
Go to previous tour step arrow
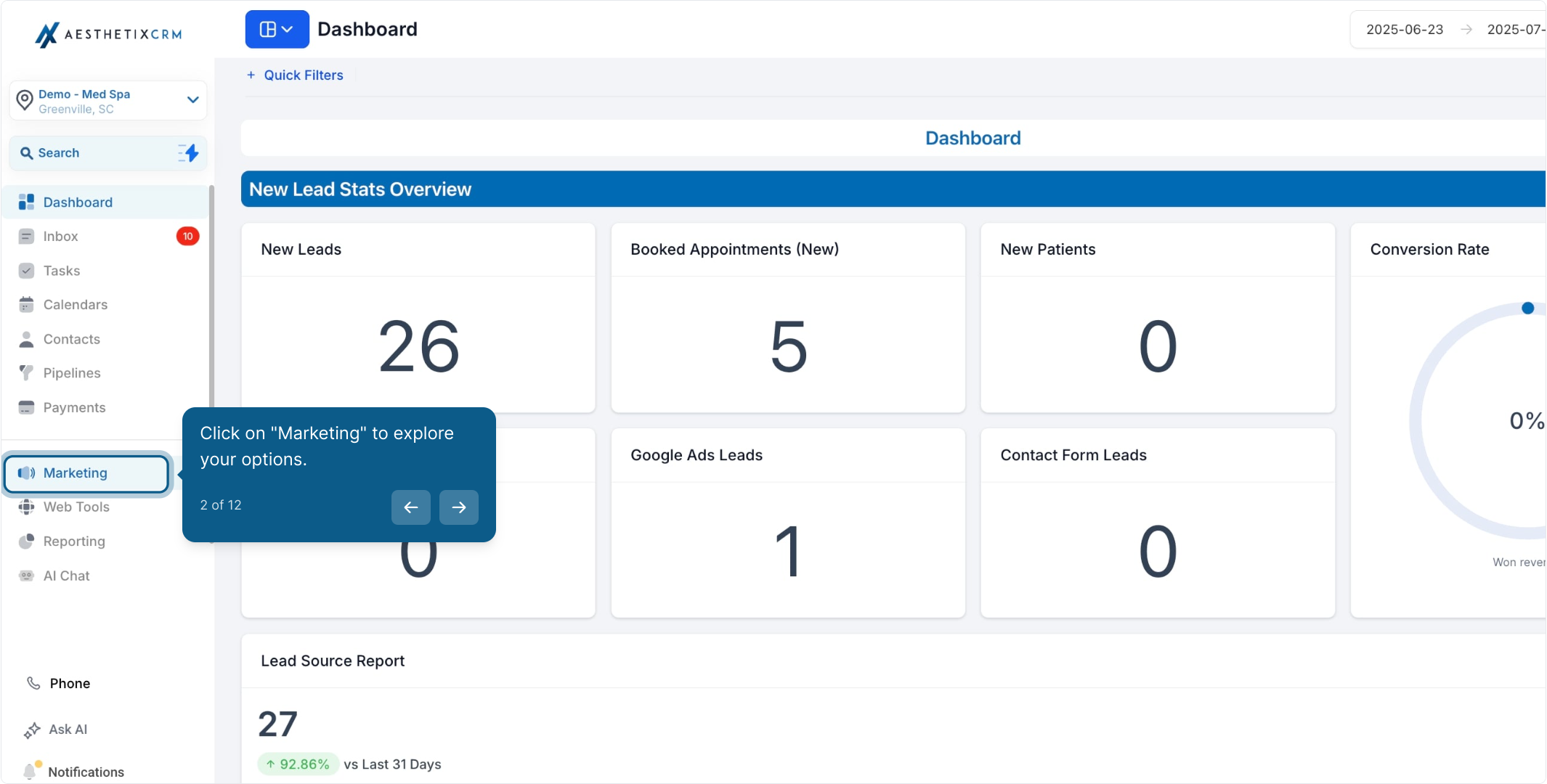pos(411,507)
